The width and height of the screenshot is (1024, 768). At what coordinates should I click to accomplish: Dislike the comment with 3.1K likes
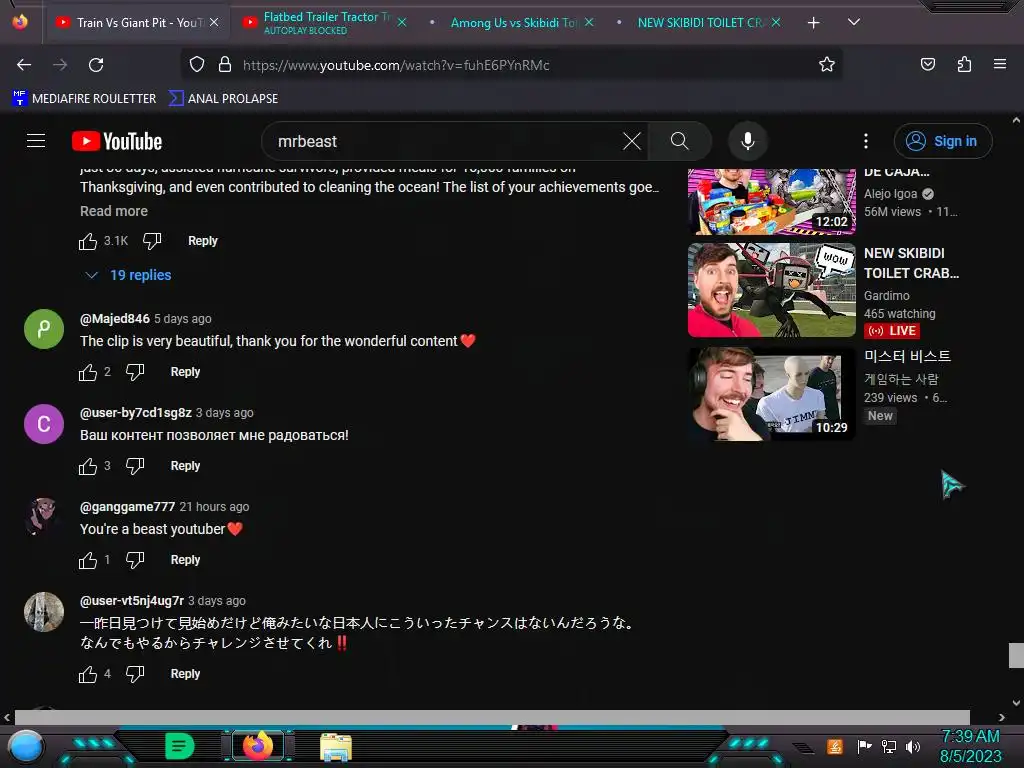(x=152, y=241)
